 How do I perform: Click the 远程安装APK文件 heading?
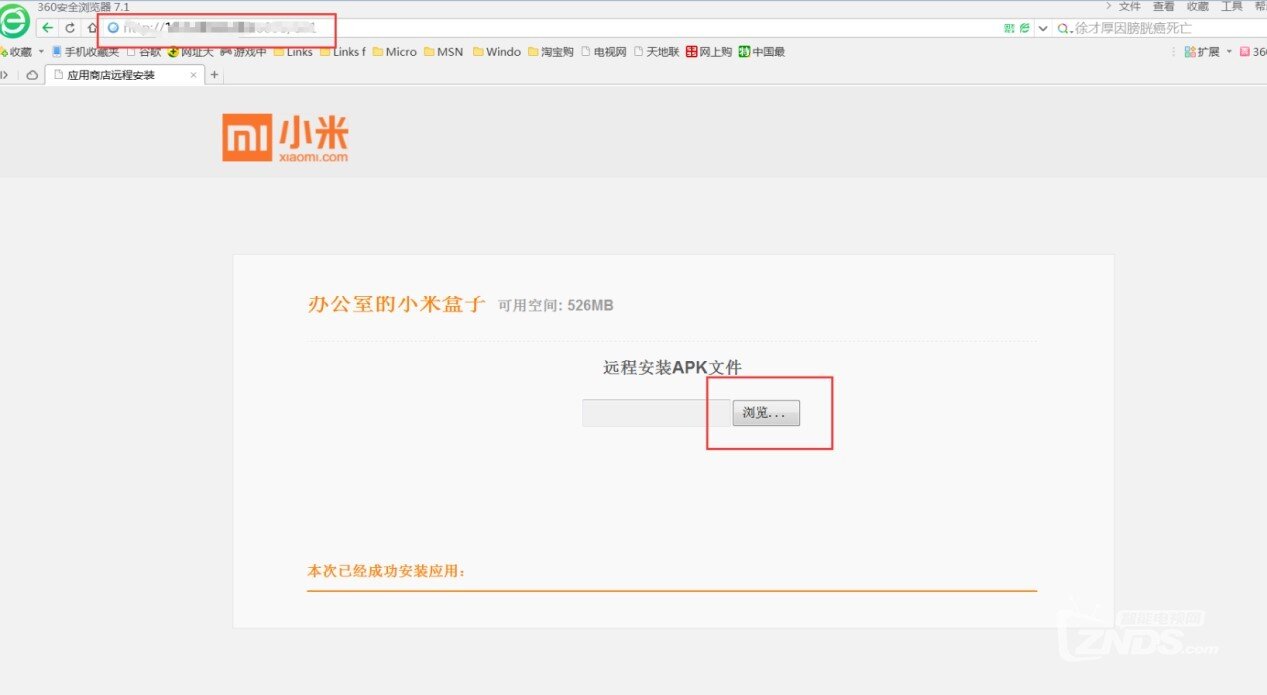click(x=672, y=367)
